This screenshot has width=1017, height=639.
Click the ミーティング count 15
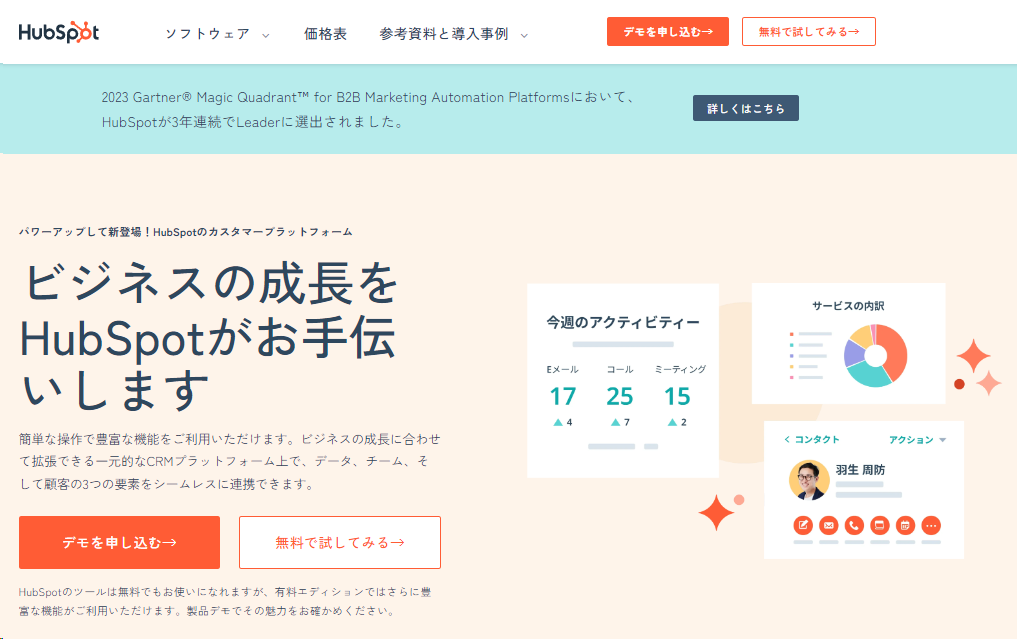tap(676, 396)
